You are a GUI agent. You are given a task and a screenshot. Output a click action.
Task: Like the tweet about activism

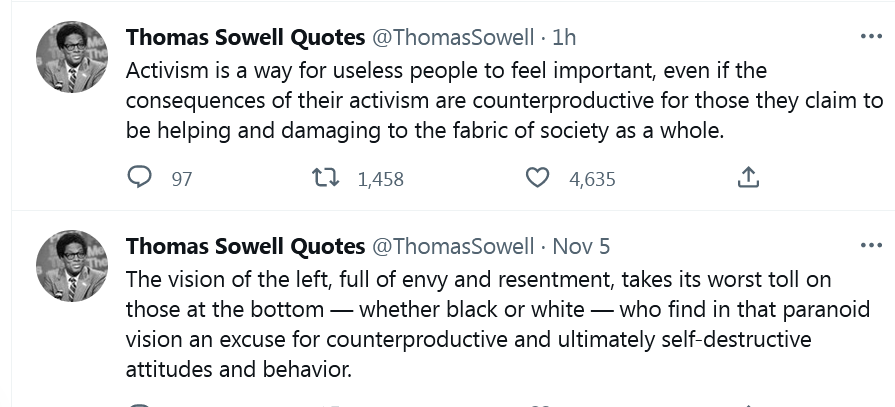pos(538,179)
